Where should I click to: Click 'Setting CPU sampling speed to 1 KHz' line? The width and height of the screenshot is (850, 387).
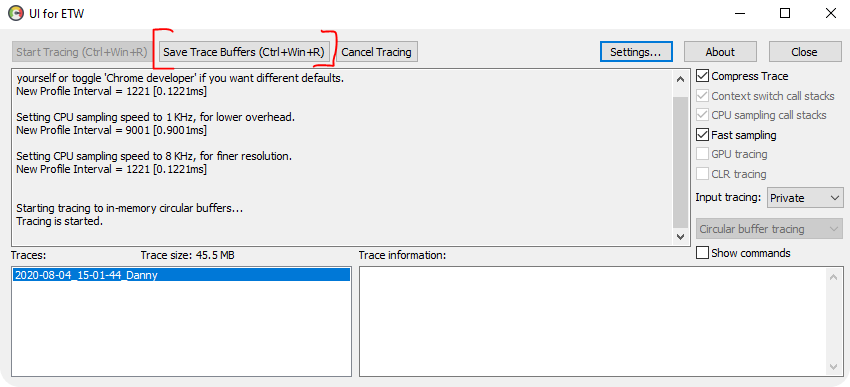156,117
